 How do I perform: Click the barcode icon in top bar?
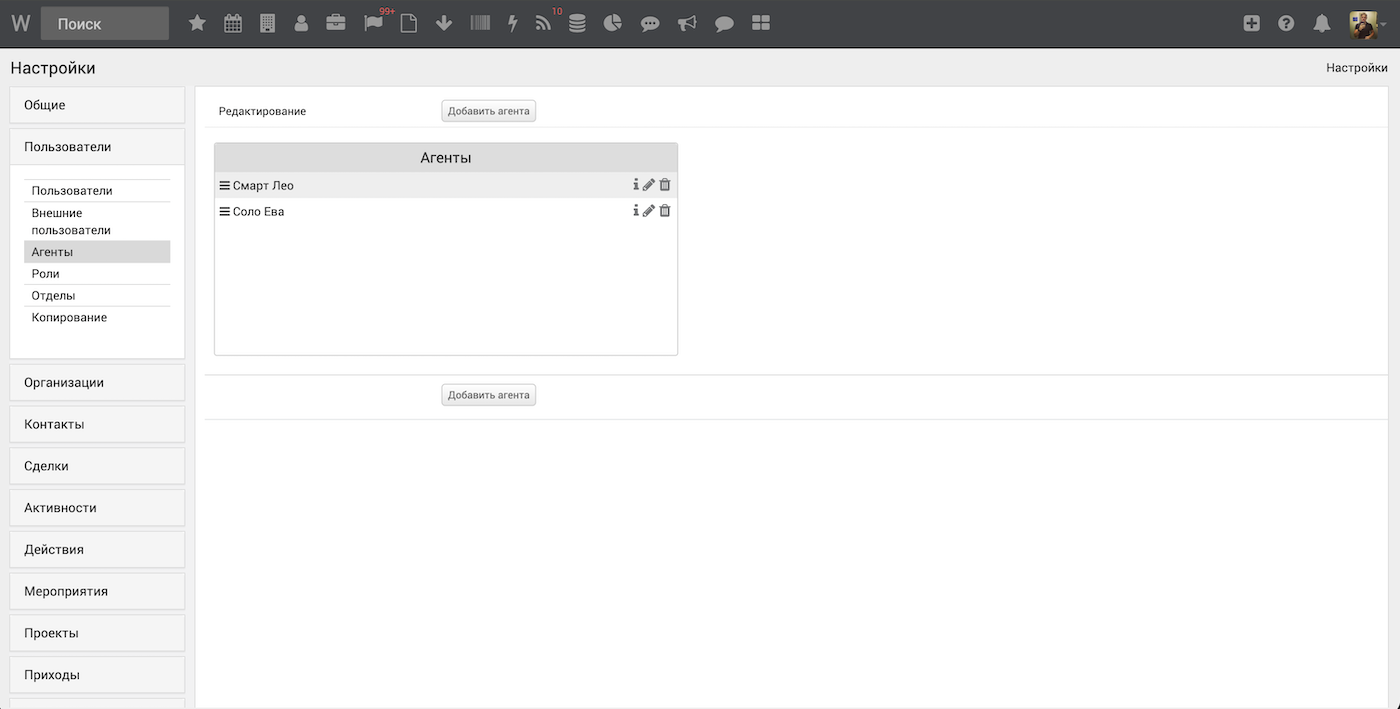point(480,23)
